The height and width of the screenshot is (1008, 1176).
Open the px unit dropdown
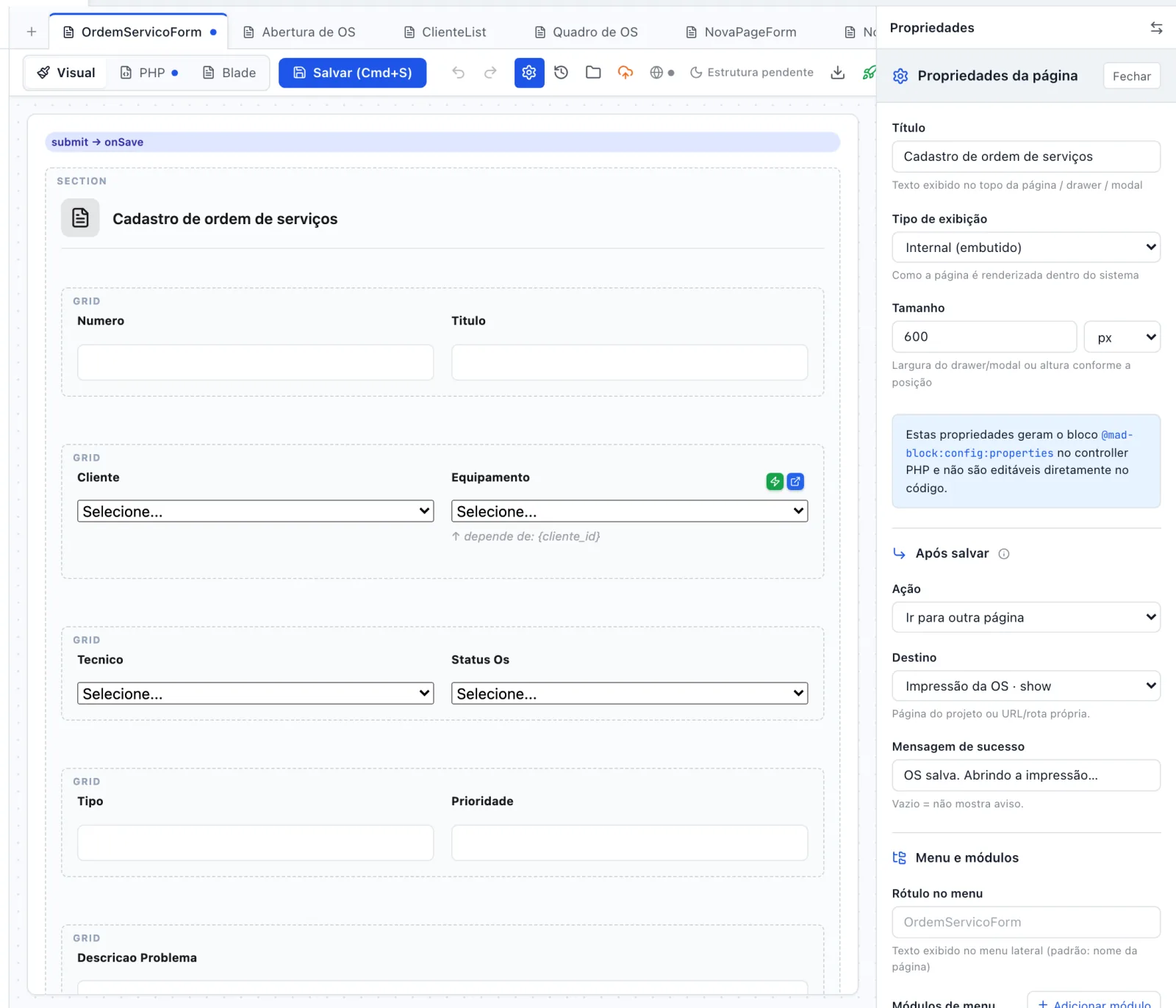pyautogui.click(x=1122, y=337)
